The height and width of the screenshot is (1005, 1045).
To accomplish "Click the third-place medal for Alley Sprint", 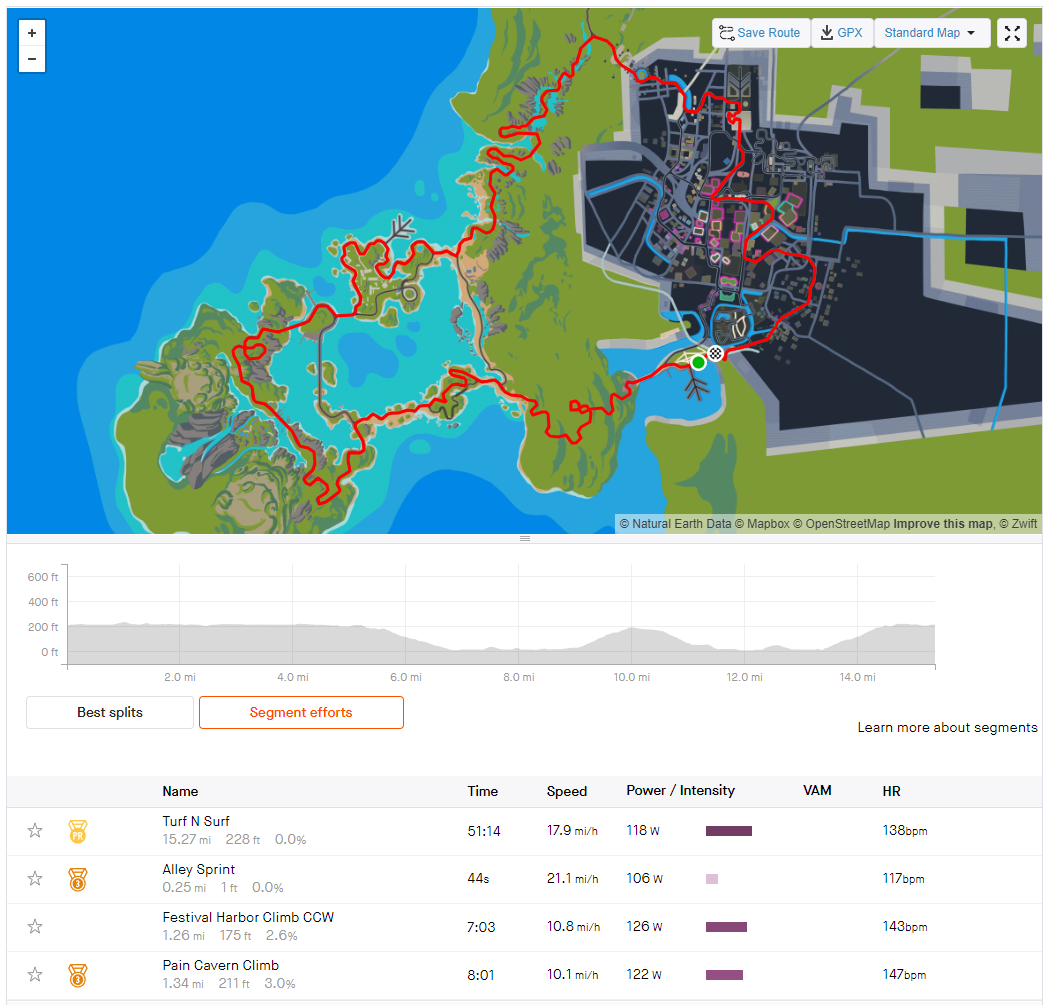I will [x=78, y=880].
